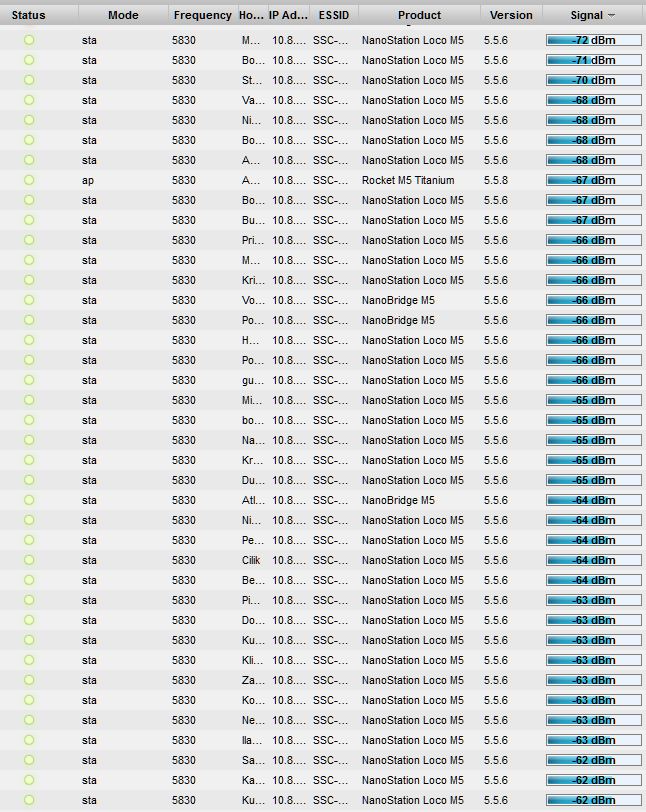Screen dimensions: 646x812
Task: Select status icon of host Atl... row
Action: click(29, 500)
